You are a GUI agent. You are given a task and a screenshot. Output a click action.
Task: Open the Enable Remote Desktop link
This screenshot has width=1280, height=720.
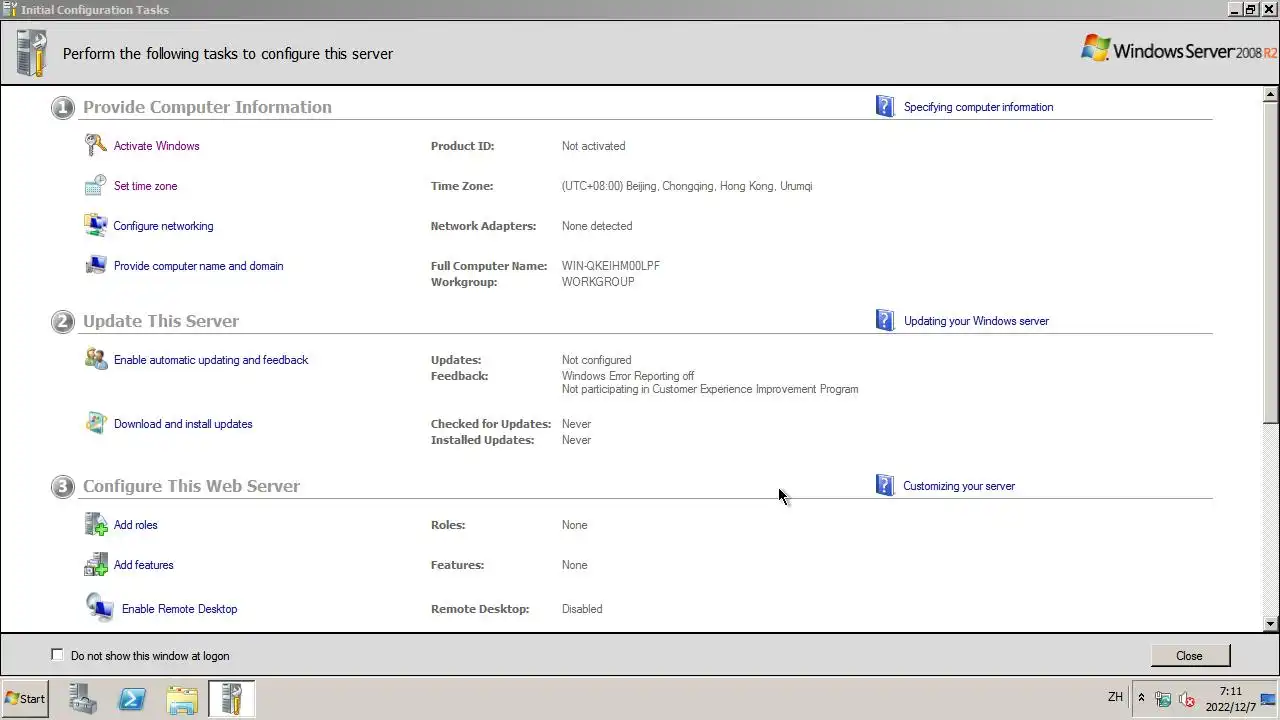click(x=180, y=609)
